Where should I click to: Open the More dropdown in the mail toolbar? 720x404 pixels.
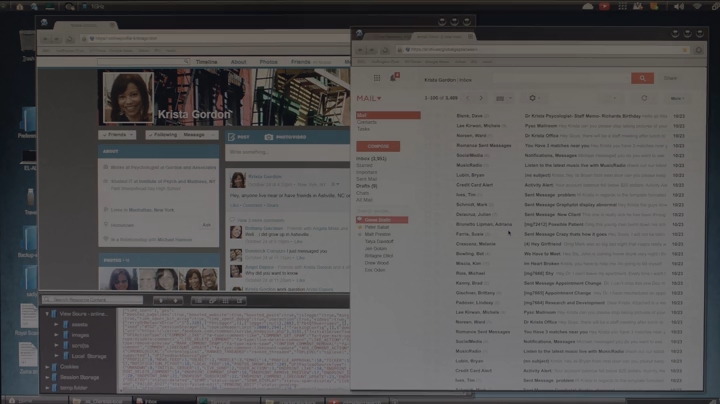(x=677, y=98)
